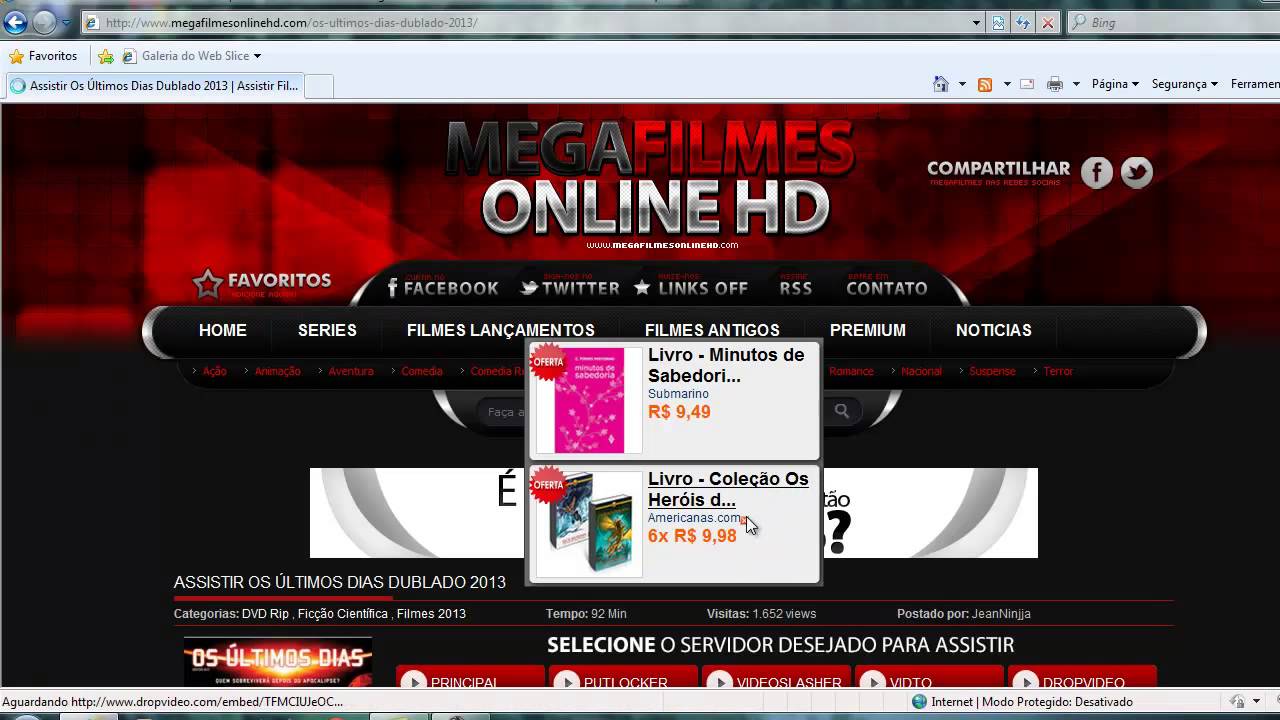Select the Ação category
This screenshot has width=1280, height=720.
[x=214, y=371]
